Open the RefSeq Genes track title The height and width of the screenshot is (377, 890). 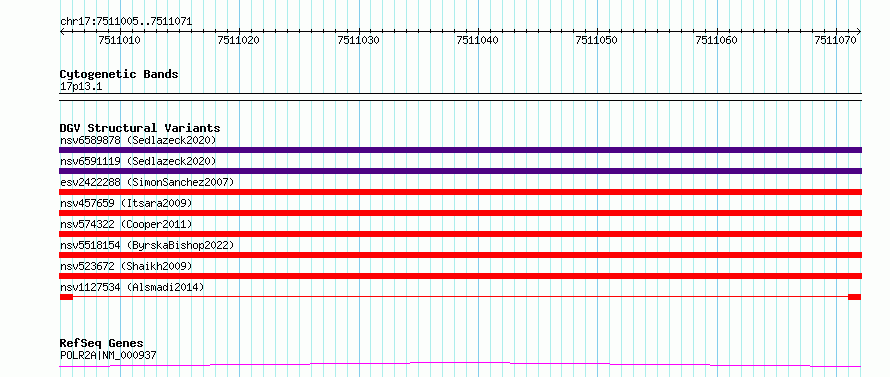click(102, 344)
